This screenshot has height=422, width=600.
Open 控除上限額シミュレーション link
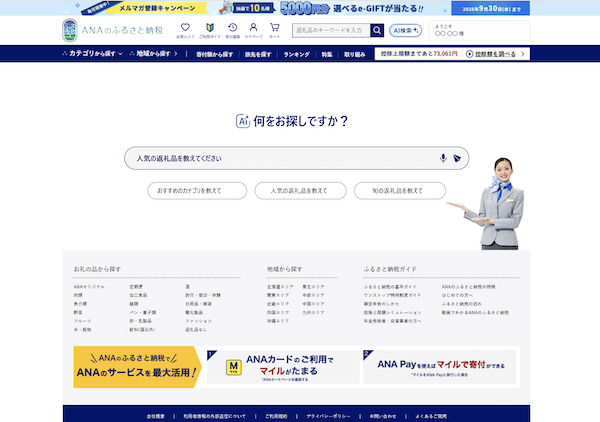tap(392, 313)
